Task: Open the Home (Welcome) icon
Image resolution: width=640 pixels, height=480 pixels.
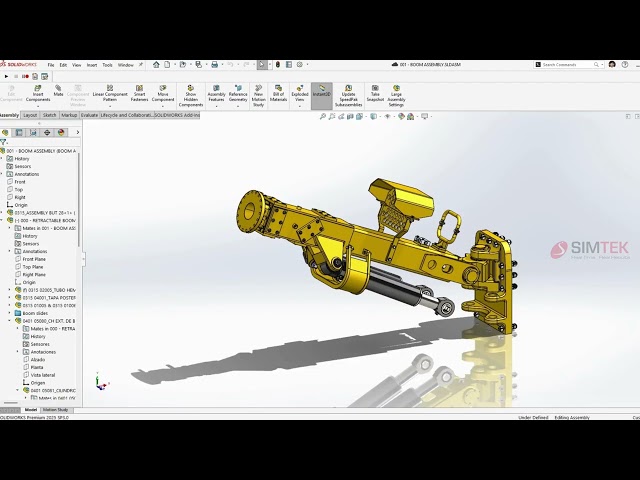Action: pos(156,64)
